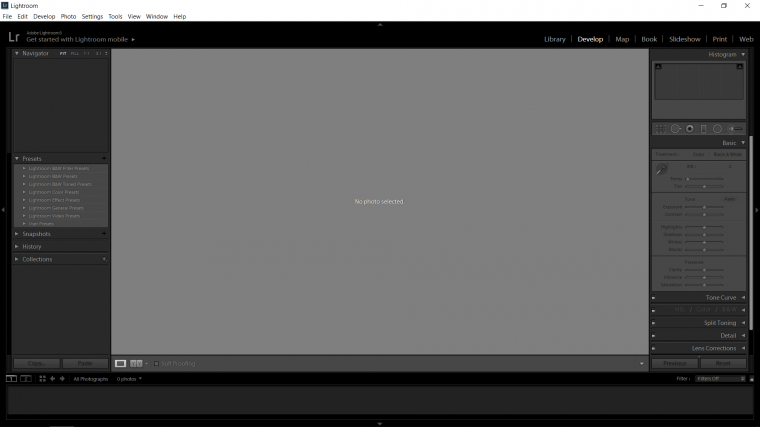Screen dimensions: 760x427
Task: Open second window display icon numbered 2
Action: pyautogui.click(x=26, y=379)
